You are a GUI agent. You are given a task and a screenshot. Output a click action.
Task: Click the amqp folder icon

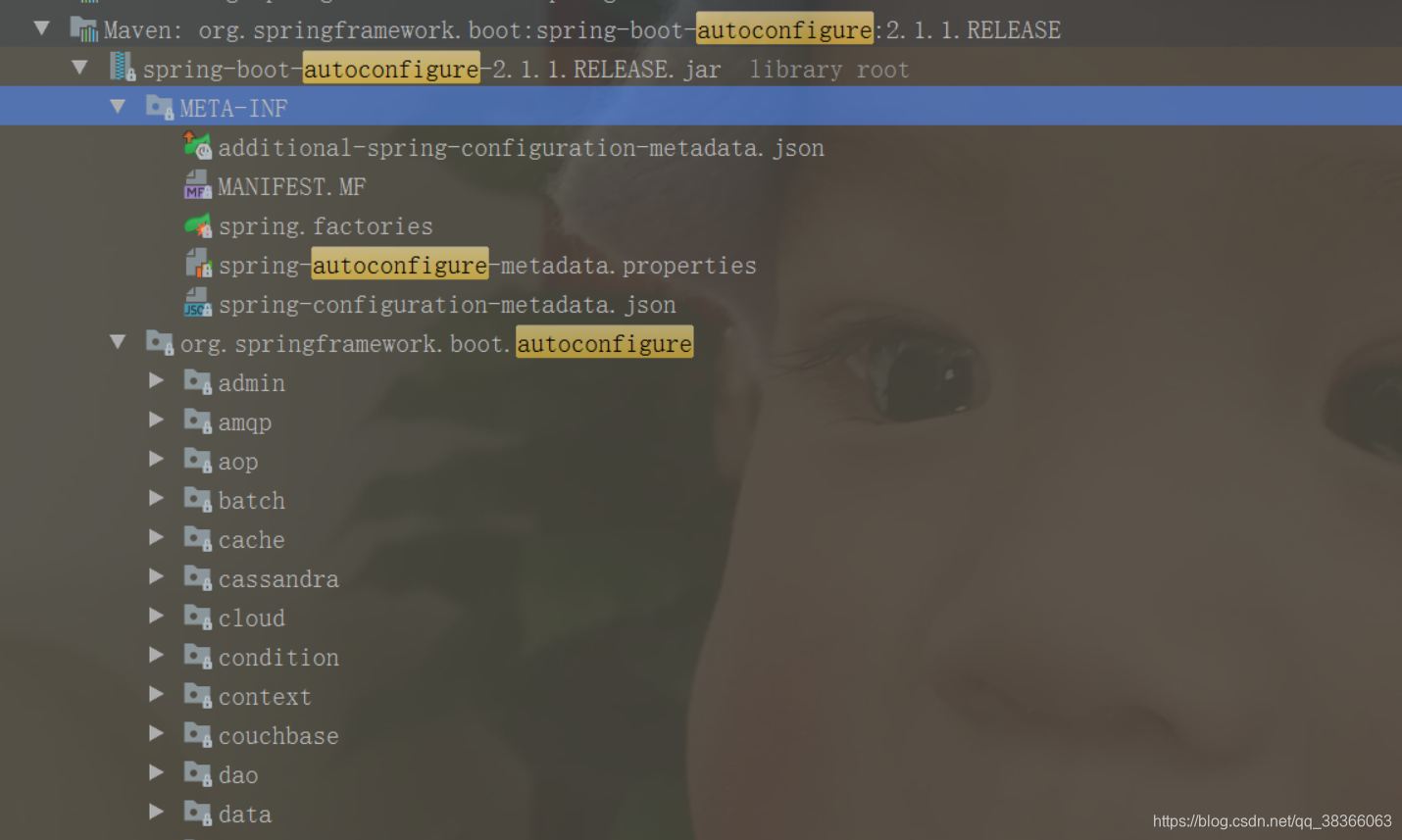click(x=198, y=420)
